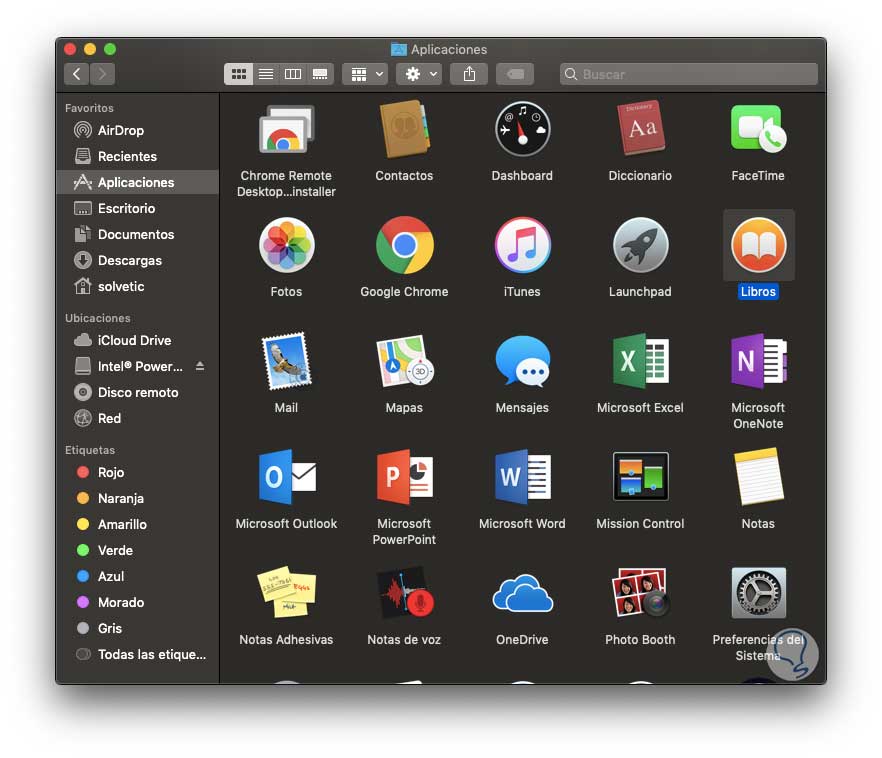Open Disco remoto location
This screenshot has height=758, width=882.
pos(137,392)
